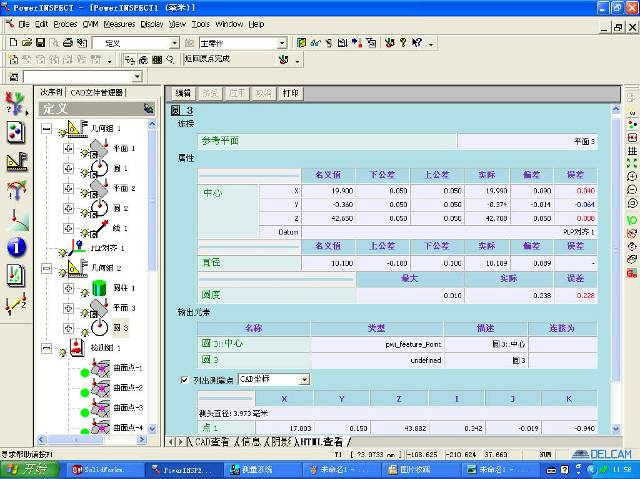
Task: Toggle light bulb visibility of 平面 1
Action: tap(84, 153)
